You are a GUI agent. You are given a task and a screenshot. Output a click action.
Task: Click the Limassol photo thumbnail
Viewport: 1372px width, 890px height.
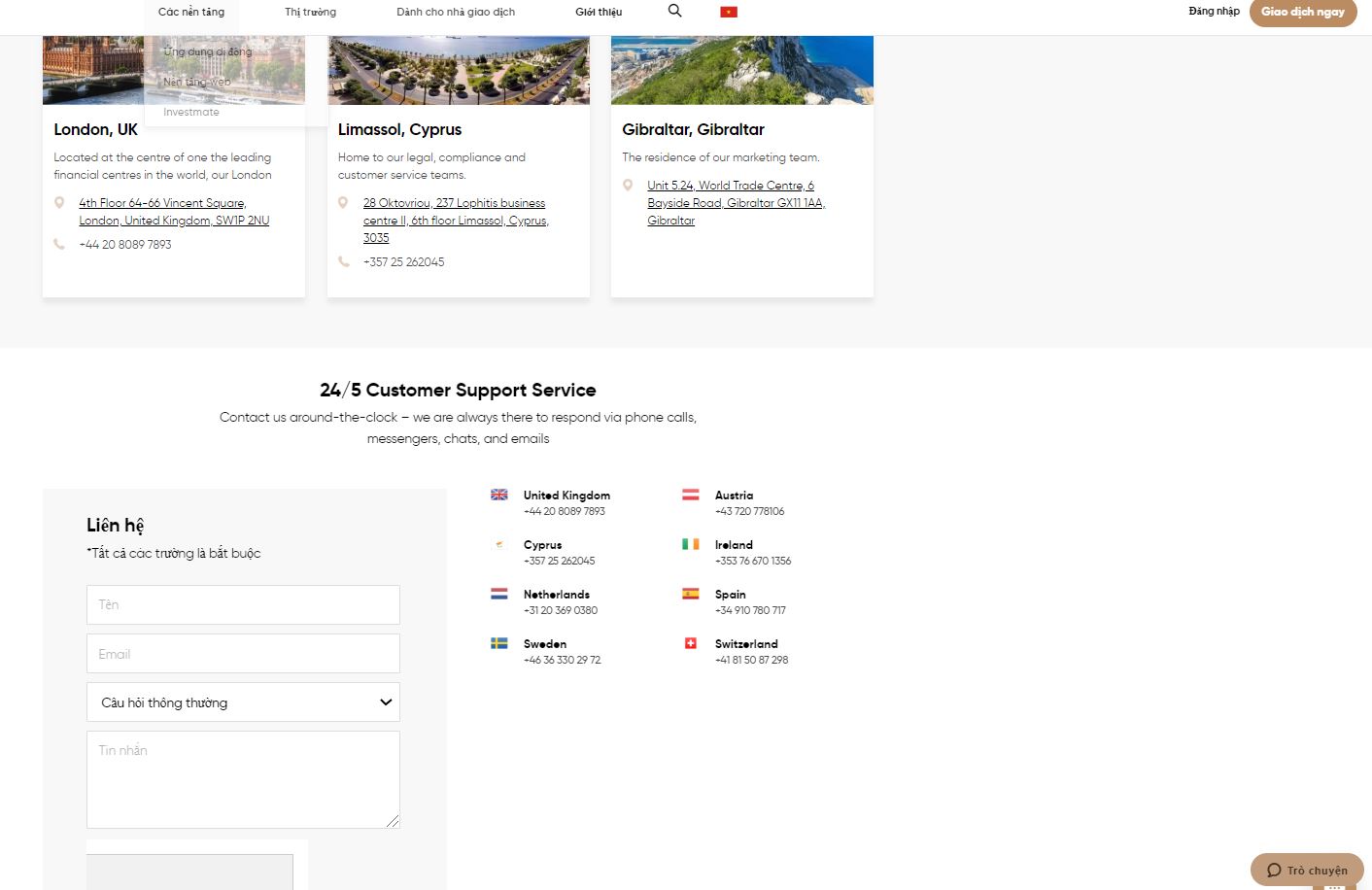[459, 70]
